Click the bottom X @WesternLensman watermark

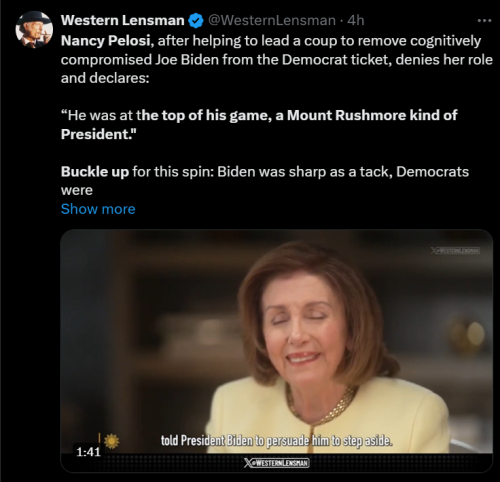276,463
